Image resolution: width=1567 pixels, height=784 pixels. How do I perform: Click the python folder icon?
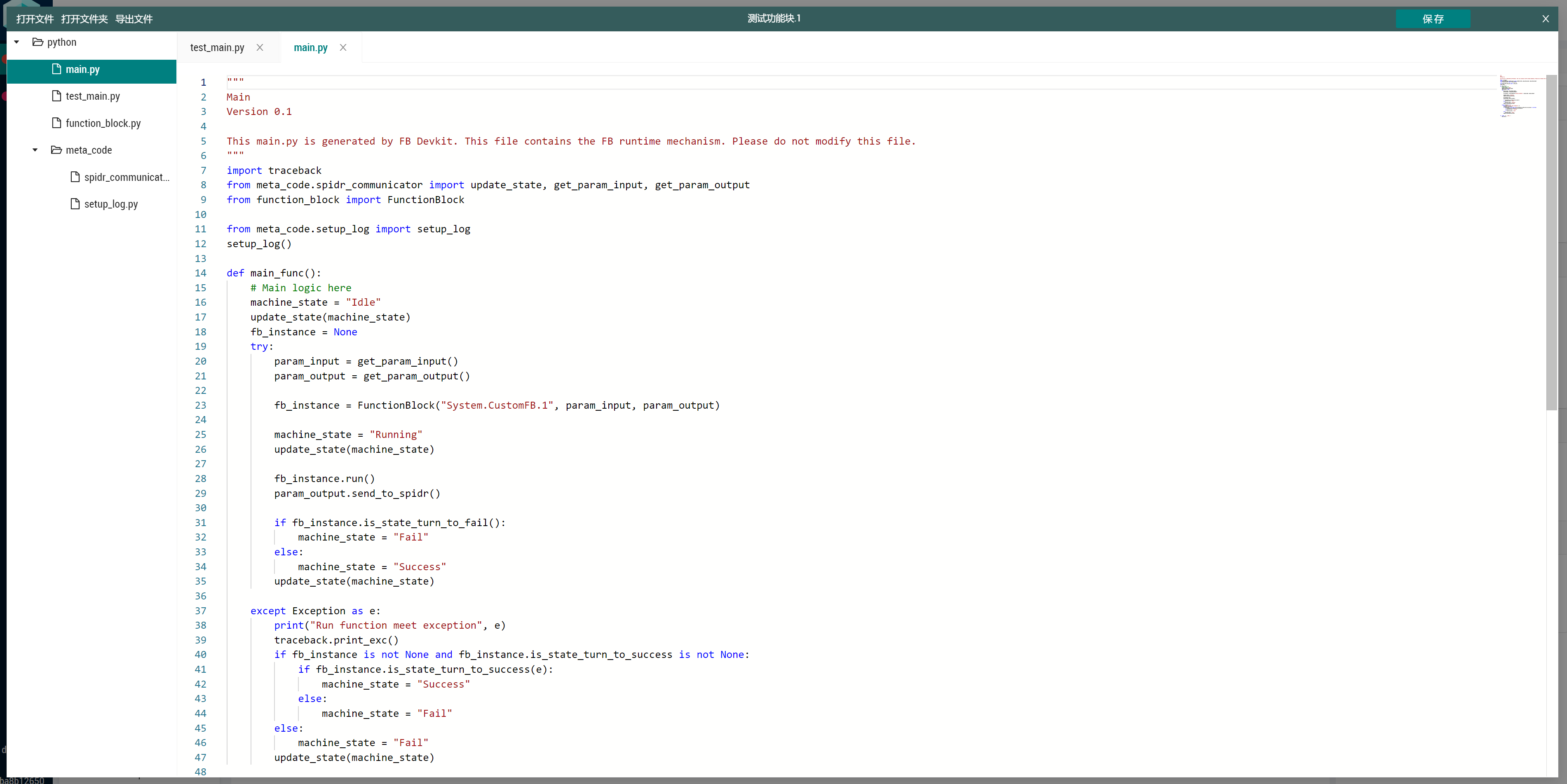click(x=38, y=42)
